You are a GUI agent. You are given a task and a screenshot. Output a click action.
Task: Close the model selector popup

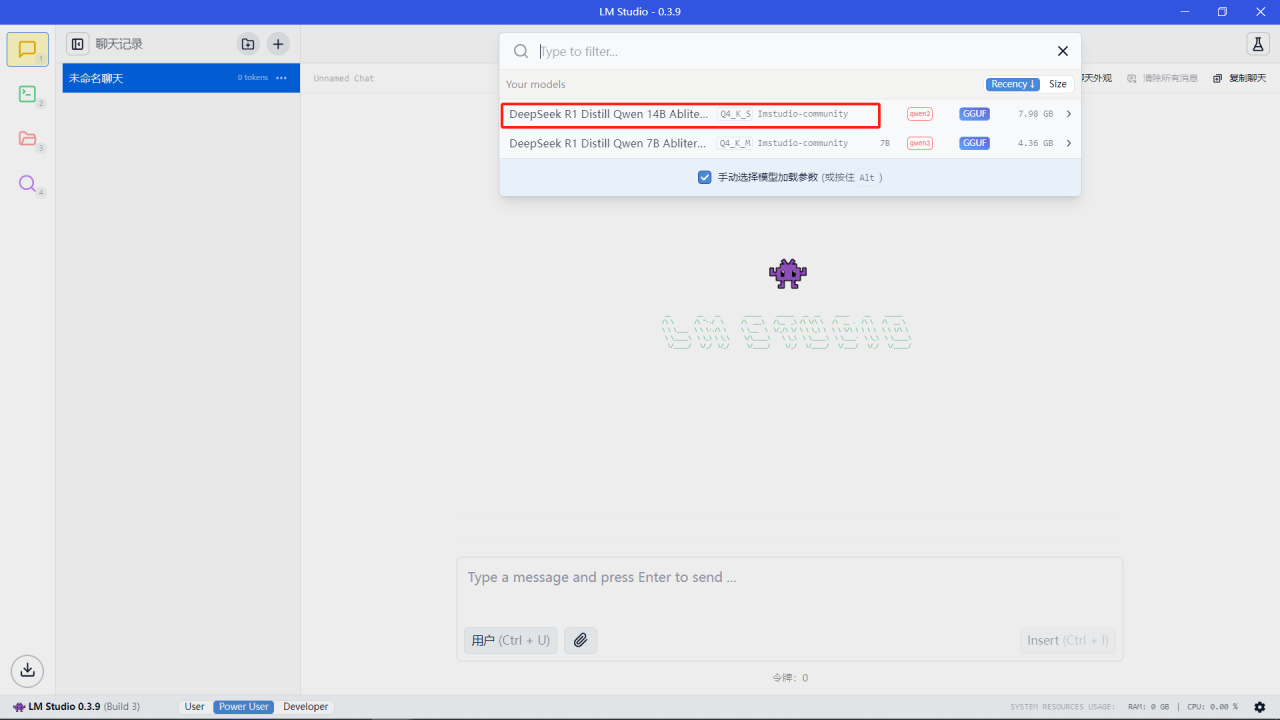[x=1063, y=51]
